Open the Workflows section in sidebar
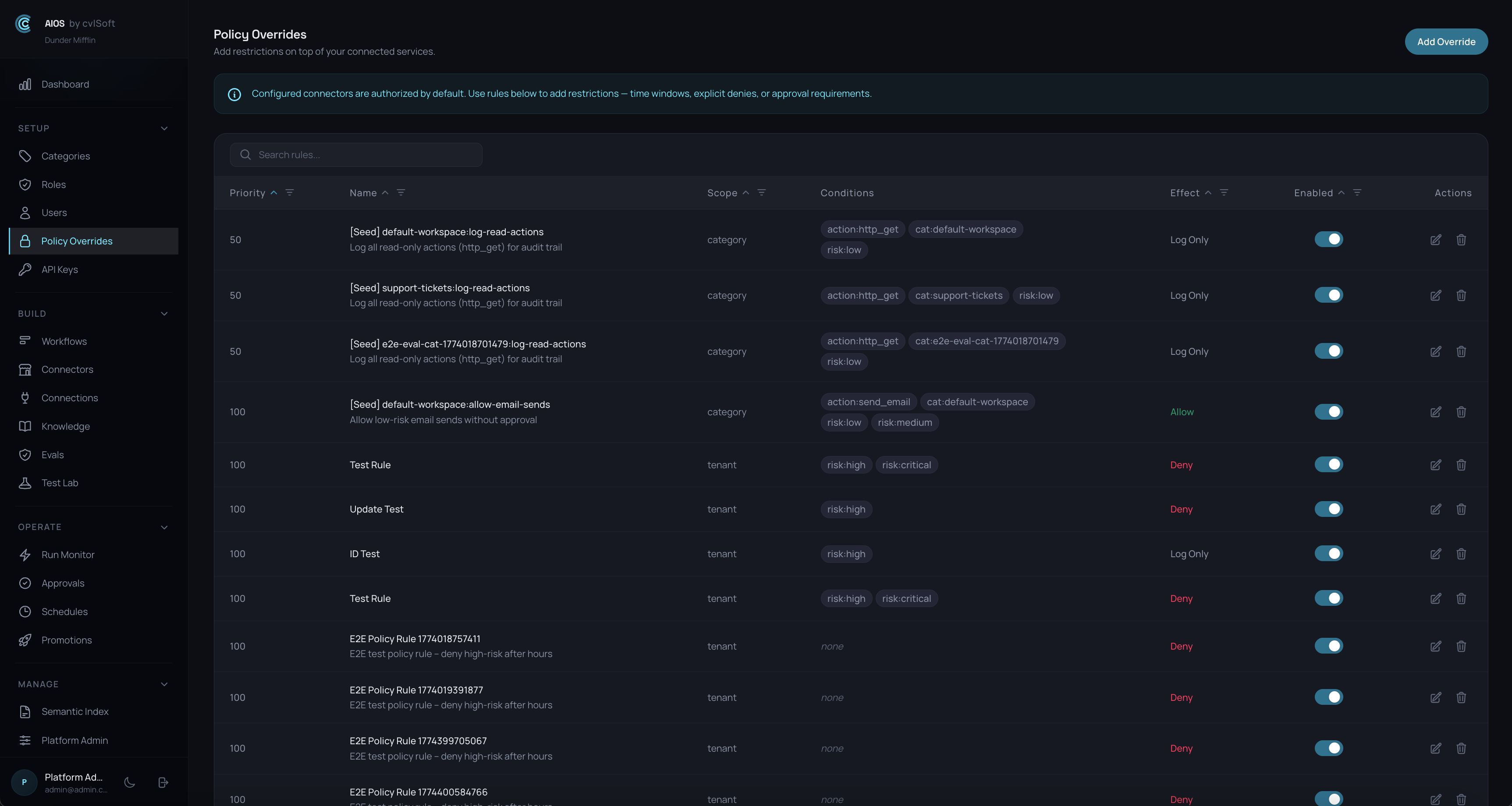 64,341
